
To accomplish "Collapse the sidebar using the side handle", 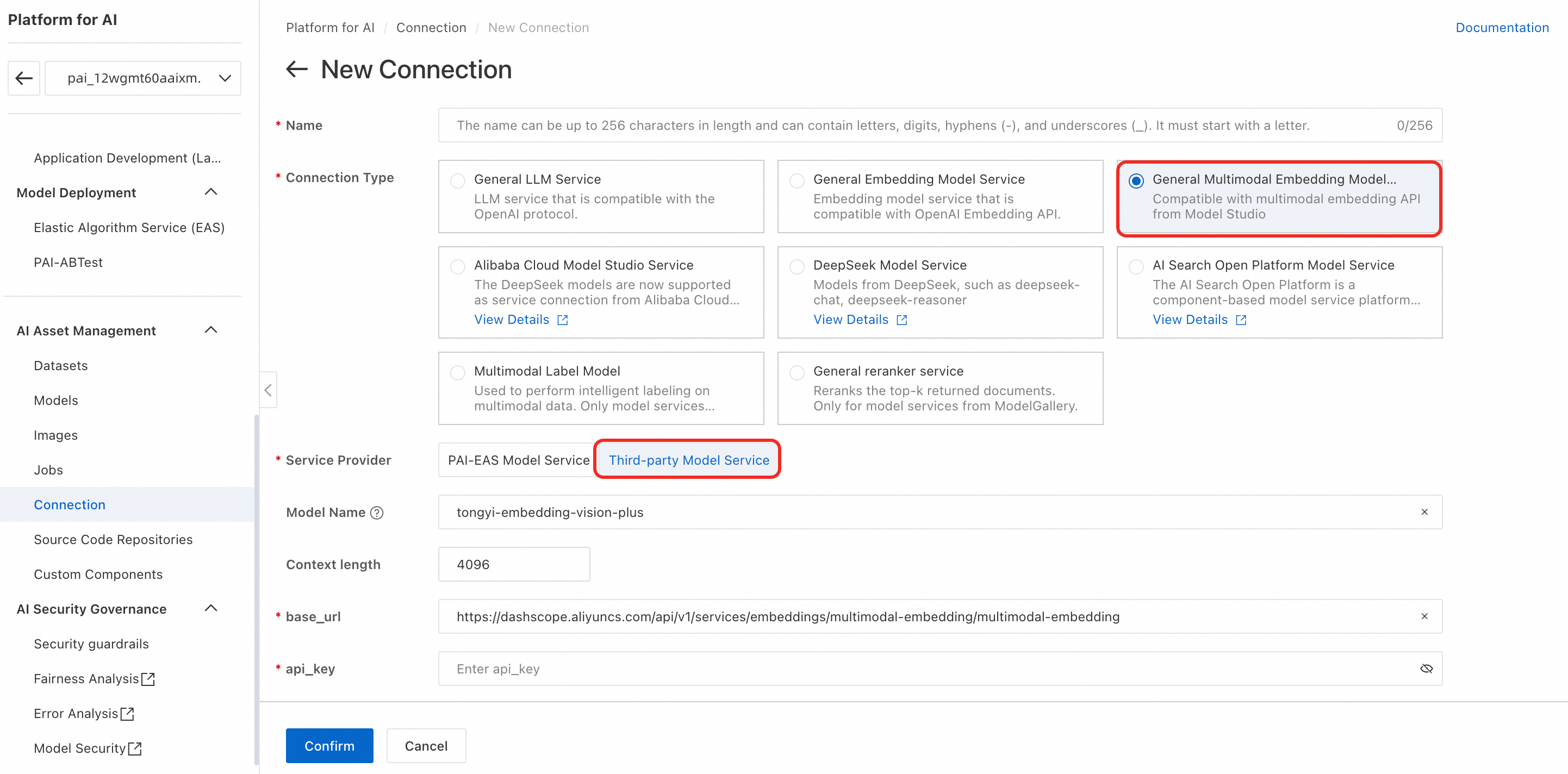I will click(268, 390).
